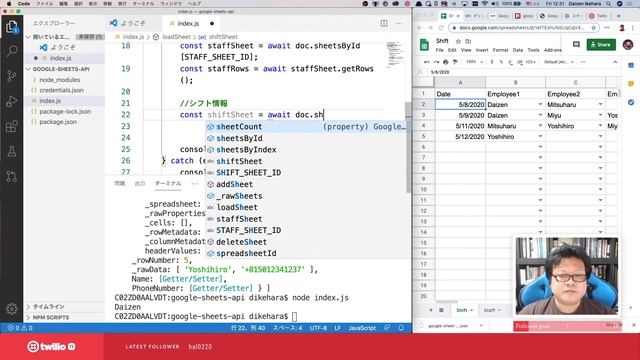Add a new sheet
The width and height of the screenshot is (640, 360).
click(431, 310)
